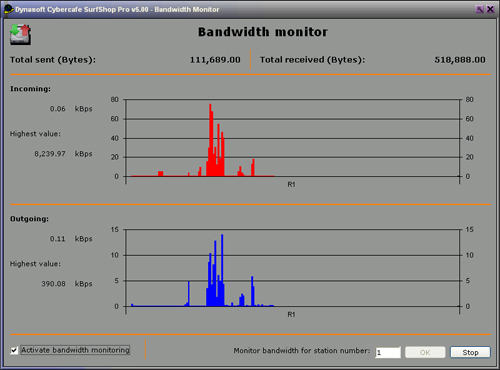Close the Bandwidth Monitor window
This screenshot has height=370, width=500.
click(490, 9)
